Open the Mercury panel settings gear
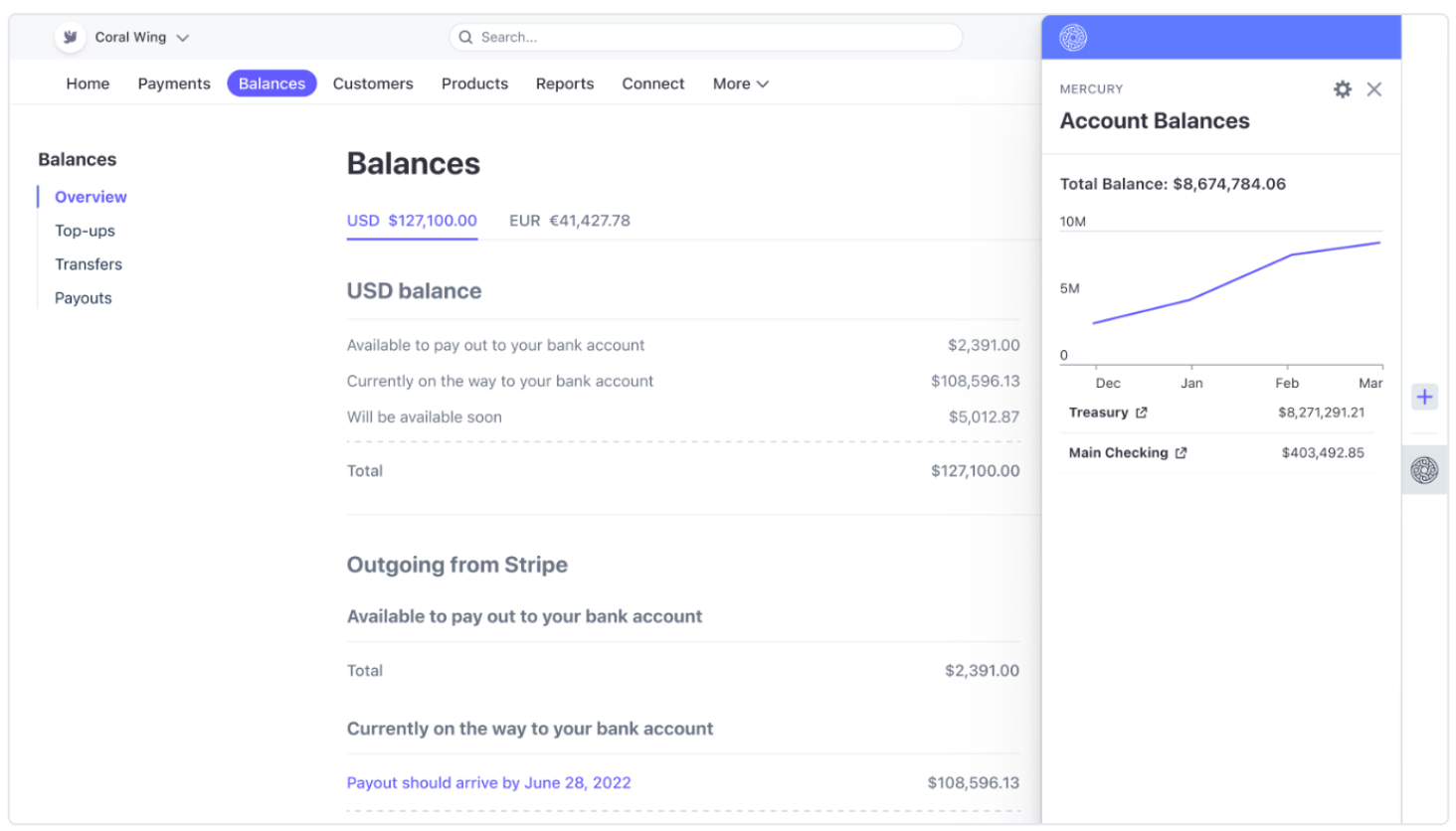 [1342, 89]
